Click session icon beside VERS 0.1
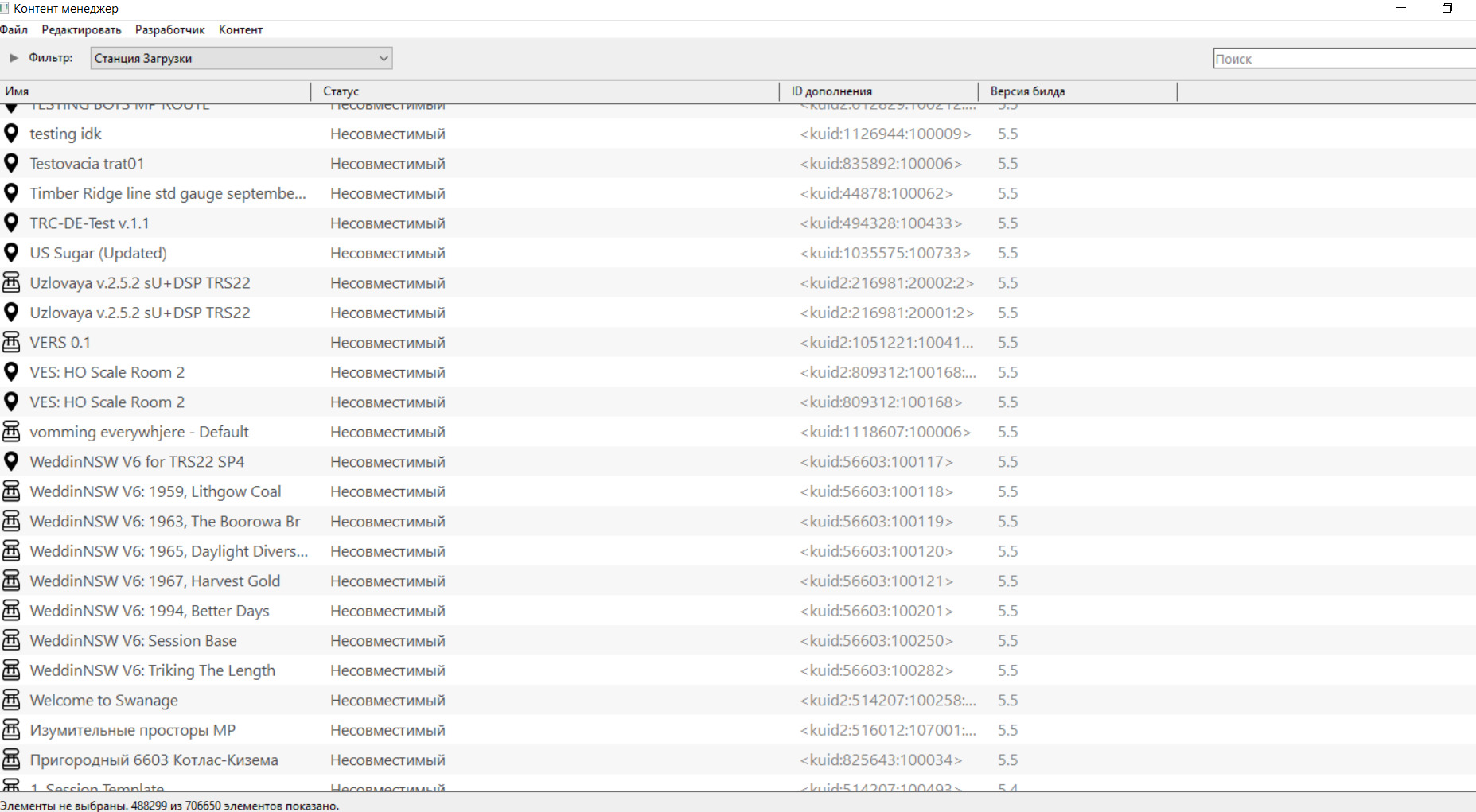This screenshot has width=1476, height=812. (11, 343)
